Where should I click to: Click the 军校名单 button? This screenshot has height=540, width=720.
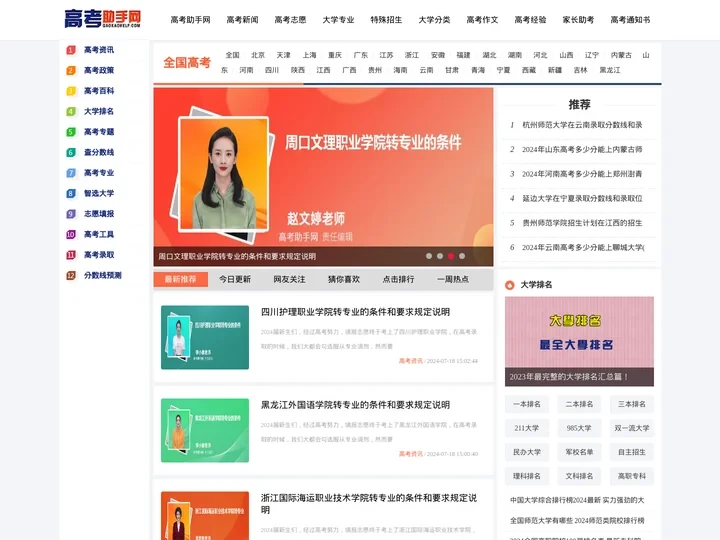(x=579, y=452)
